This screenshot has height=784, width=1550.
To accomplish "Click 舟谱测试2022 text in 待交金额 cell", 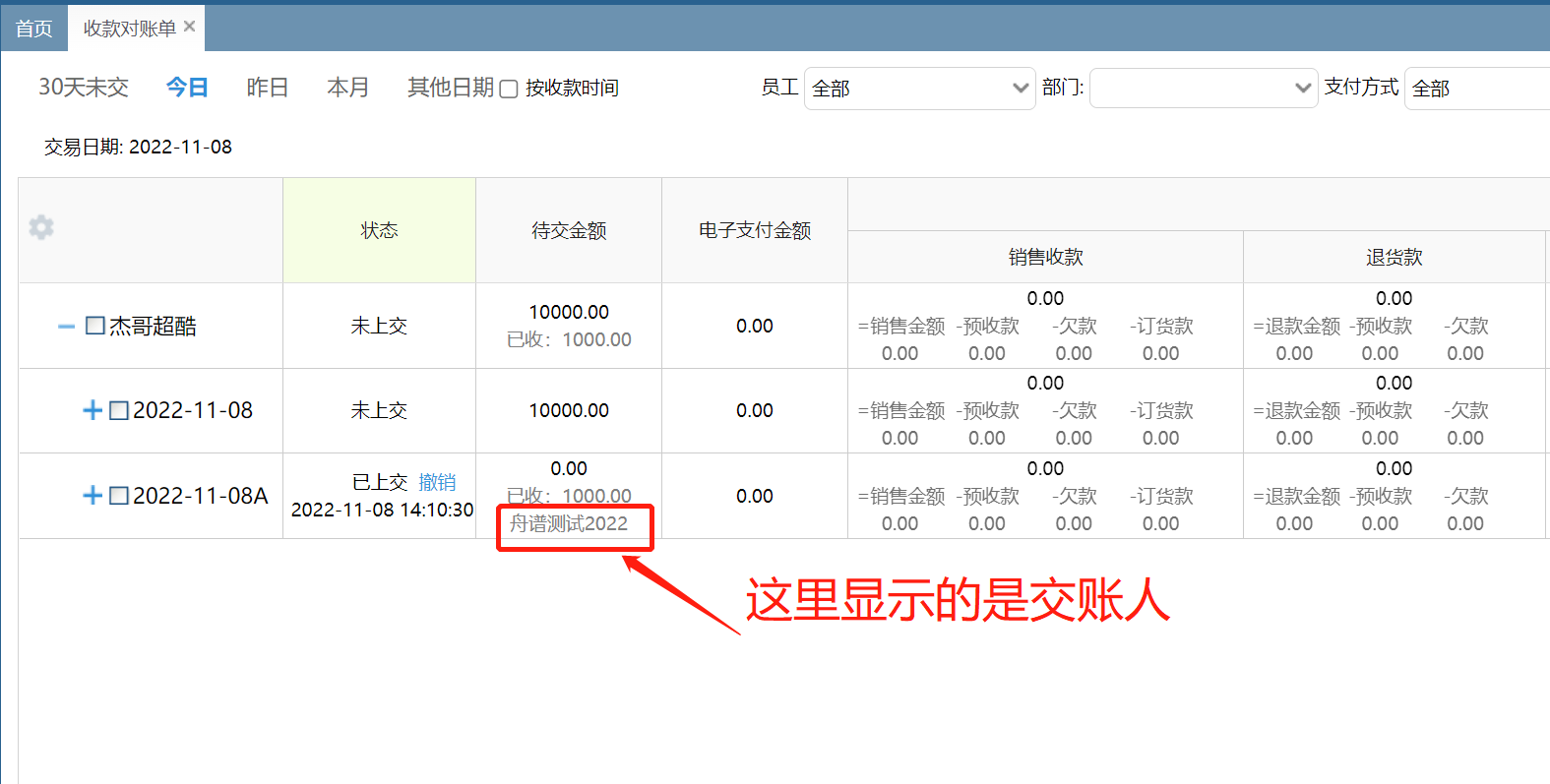I will 569,523.
